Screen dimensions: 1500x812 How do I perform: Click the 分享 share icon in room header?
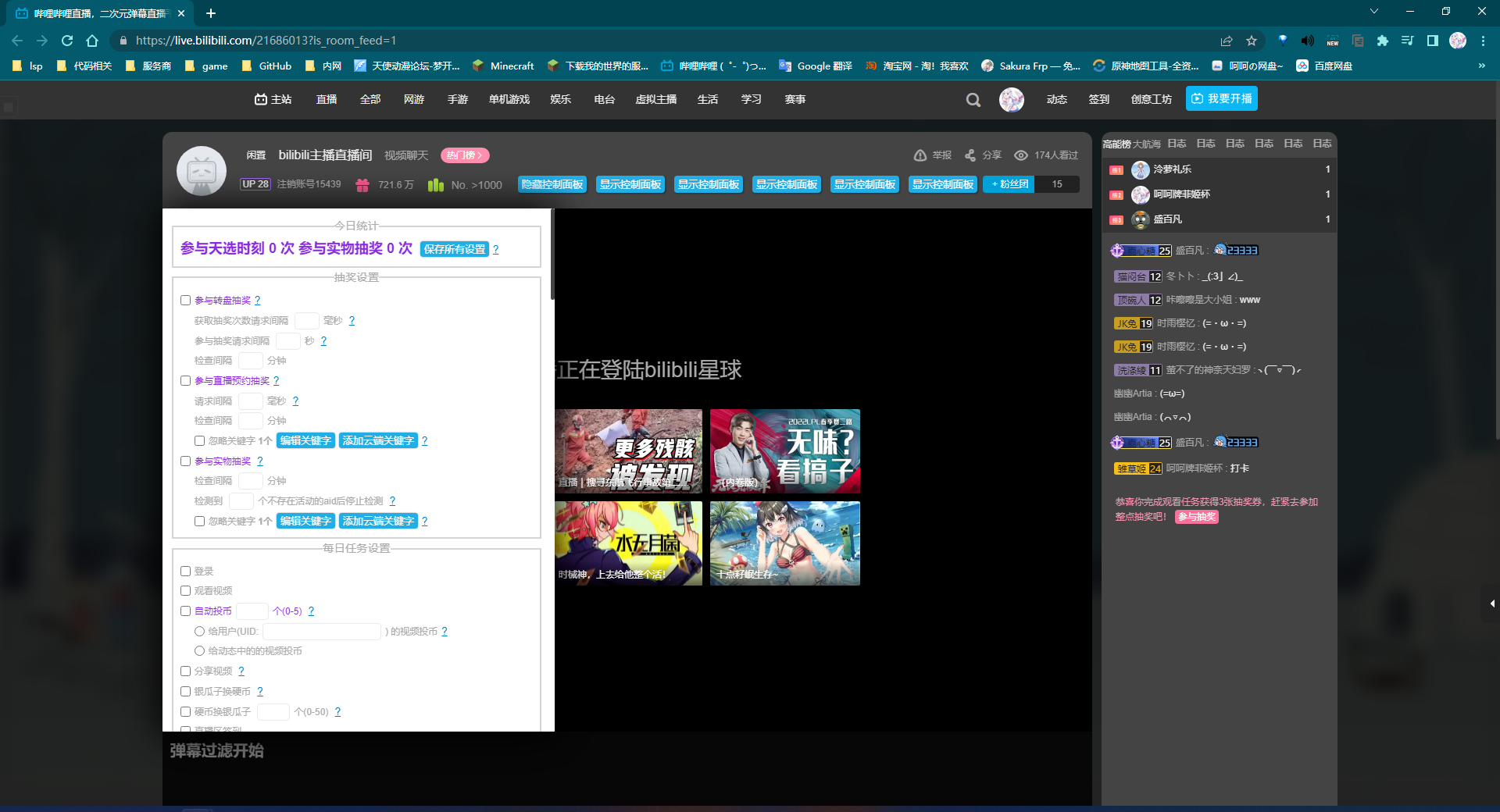tap(970, 155)
